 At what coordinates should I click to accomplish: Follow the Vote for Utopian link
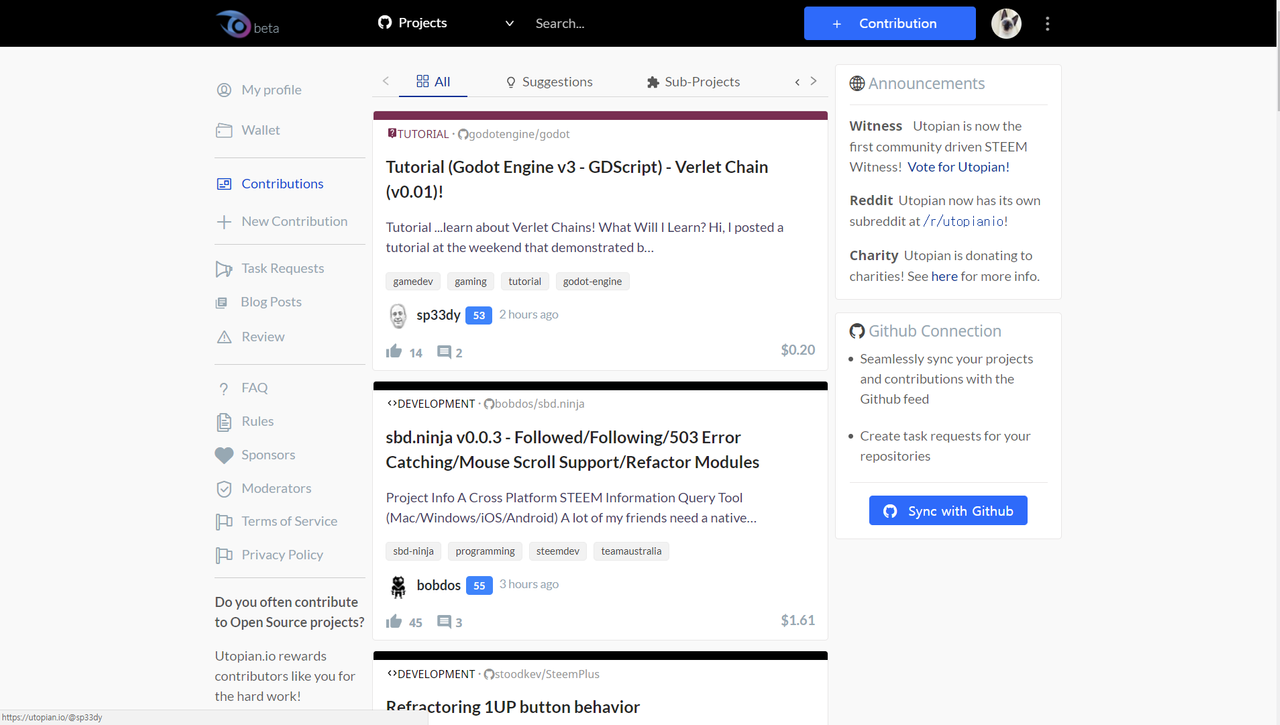958,167
